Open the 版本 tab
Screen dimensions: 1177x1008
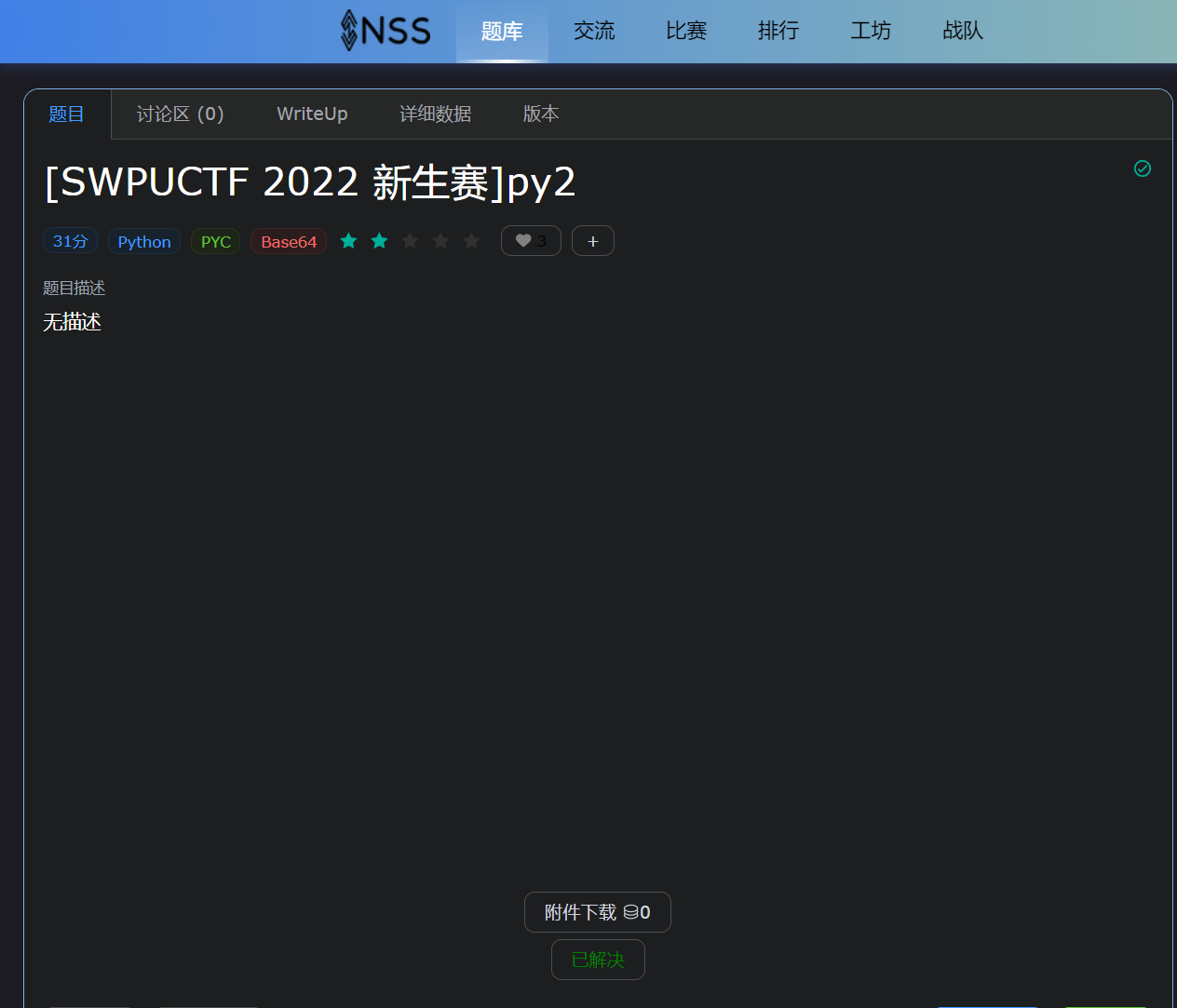click(541, 114)
